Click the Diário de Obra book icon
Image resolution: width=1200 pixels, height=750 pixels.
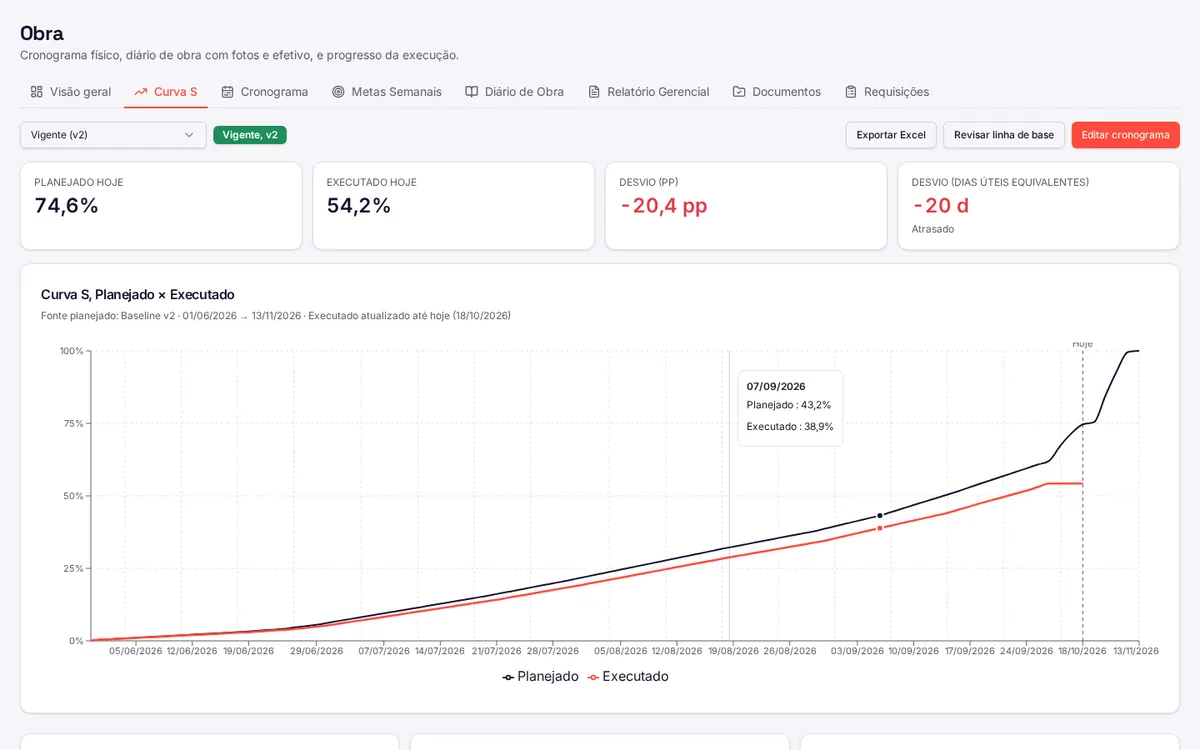(x=472, y=92)
